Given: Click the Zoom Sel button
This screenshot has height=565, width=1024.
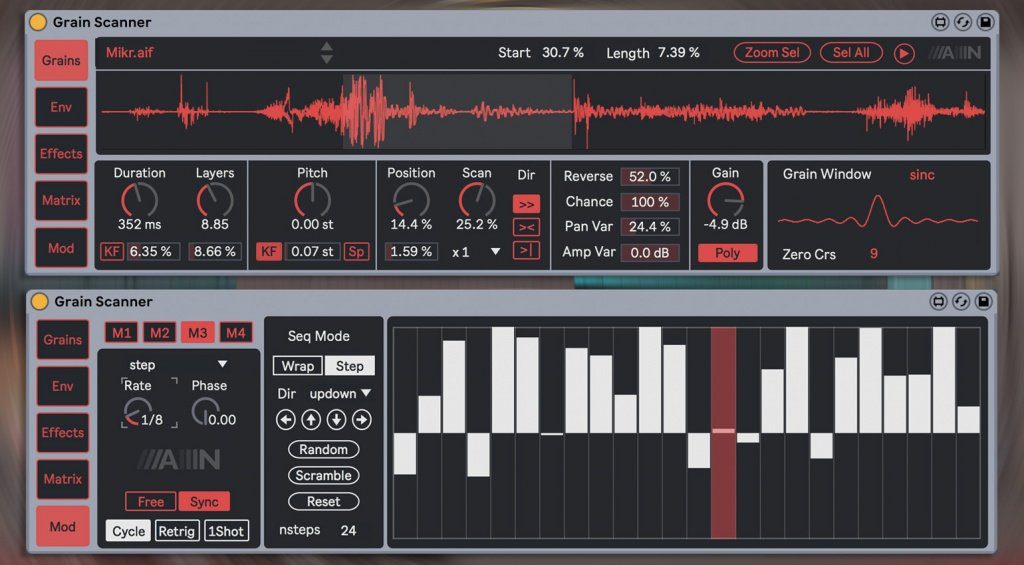Looking at the screenshot, I should pos(772,53).
